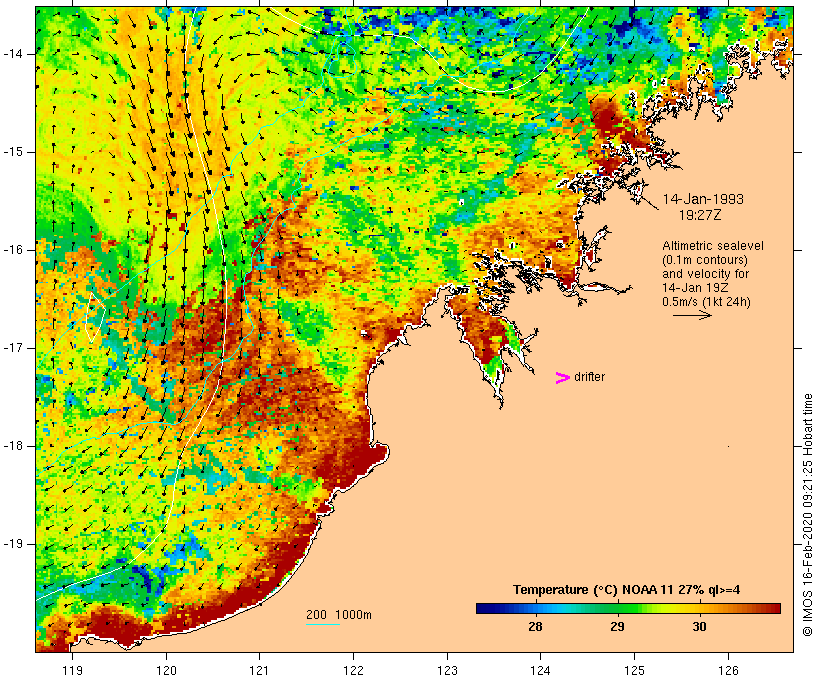Click the '125' longitude axis label
This screenshot has height=680, width=820.
click(635, 670)
